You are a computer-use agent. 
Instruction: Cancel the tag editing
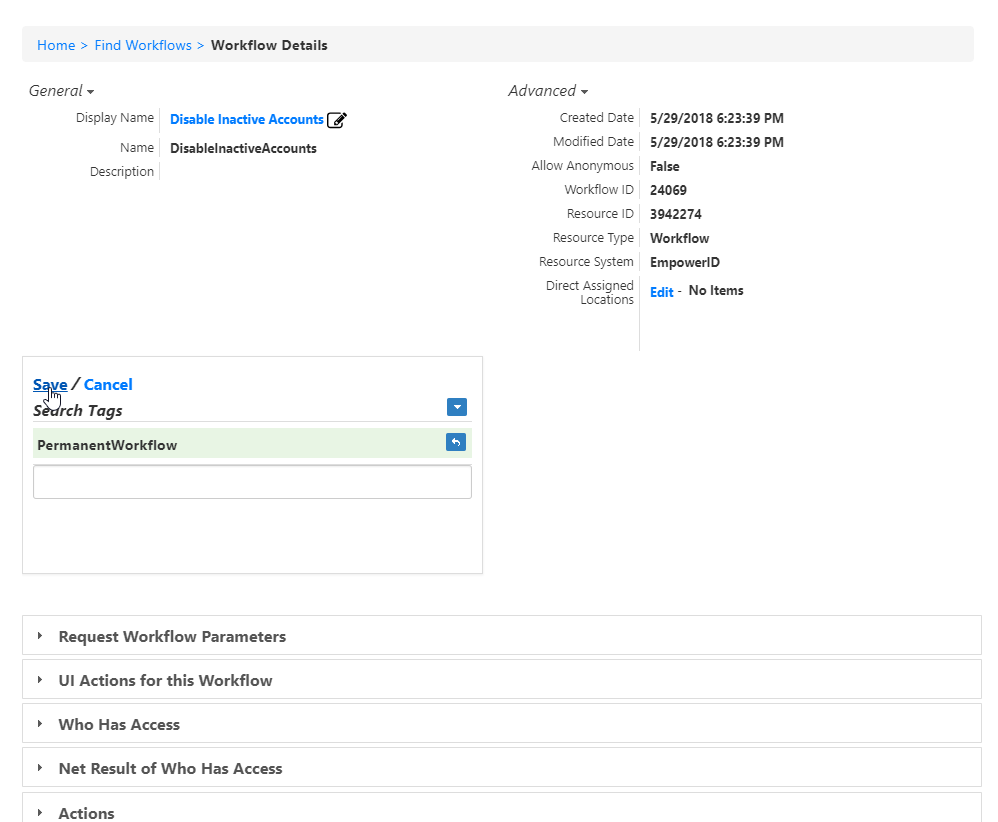(x=107, y=384)
